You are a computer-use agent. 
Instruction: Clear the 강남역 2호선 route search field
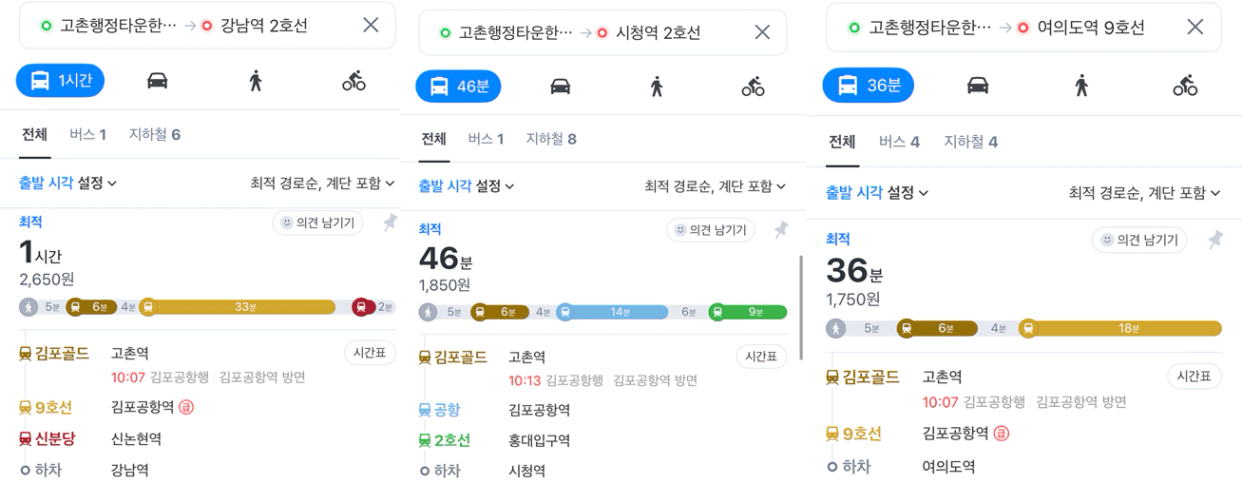(371, 25)
